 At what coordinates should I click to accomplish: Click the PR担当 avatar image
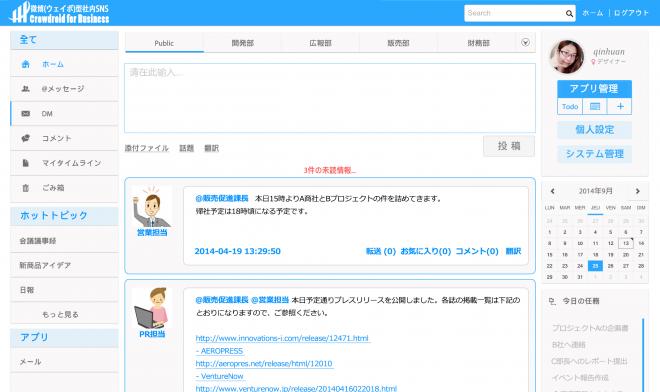pos(152,308)
